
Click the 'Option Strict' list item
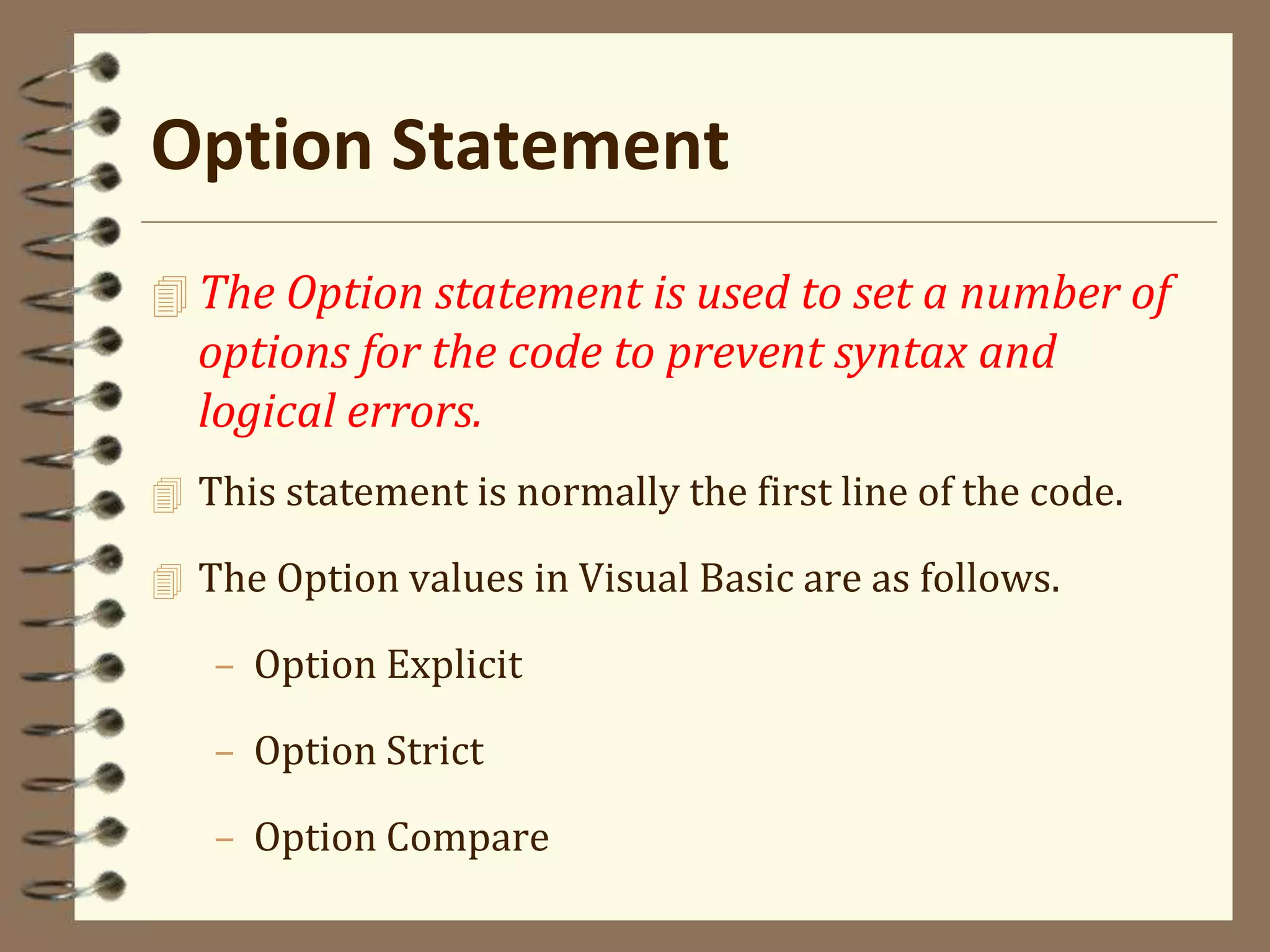pyautogui.click(x=369, y=751)
